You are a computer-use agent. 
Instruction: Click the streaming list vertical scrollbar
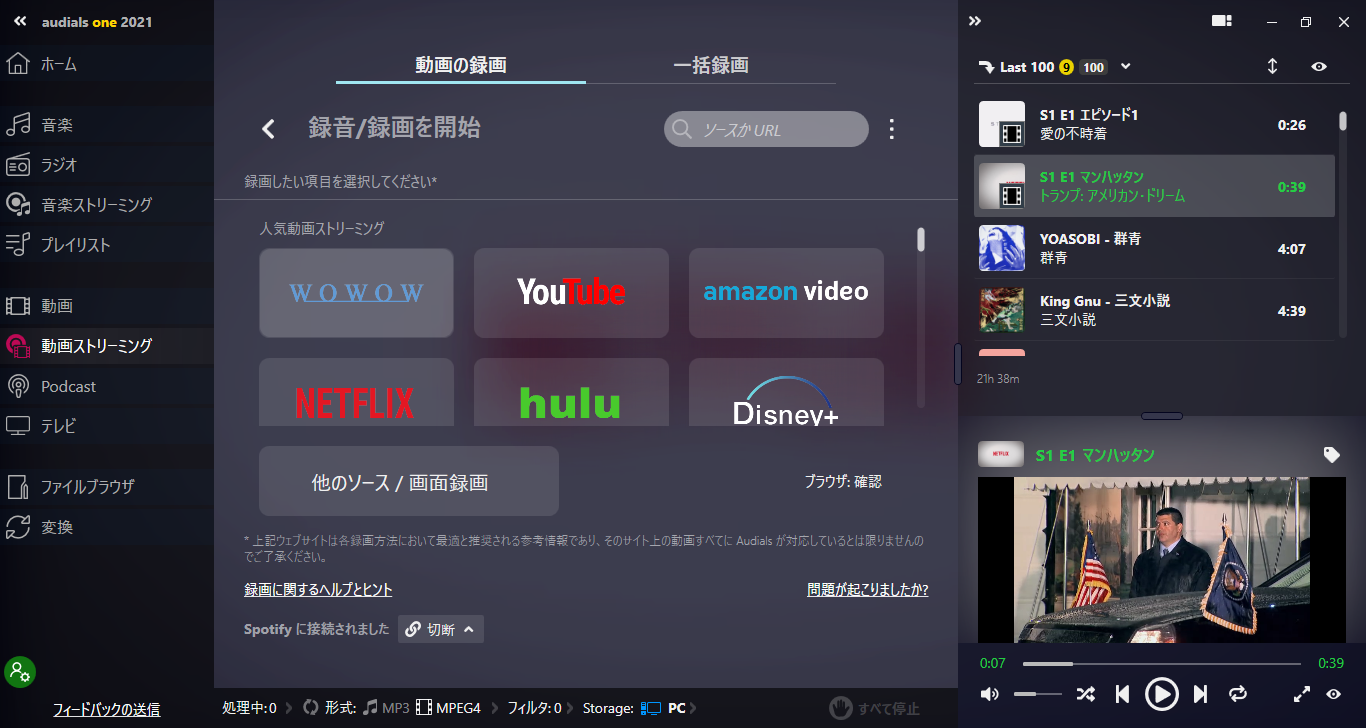click(x=921, y=240)
